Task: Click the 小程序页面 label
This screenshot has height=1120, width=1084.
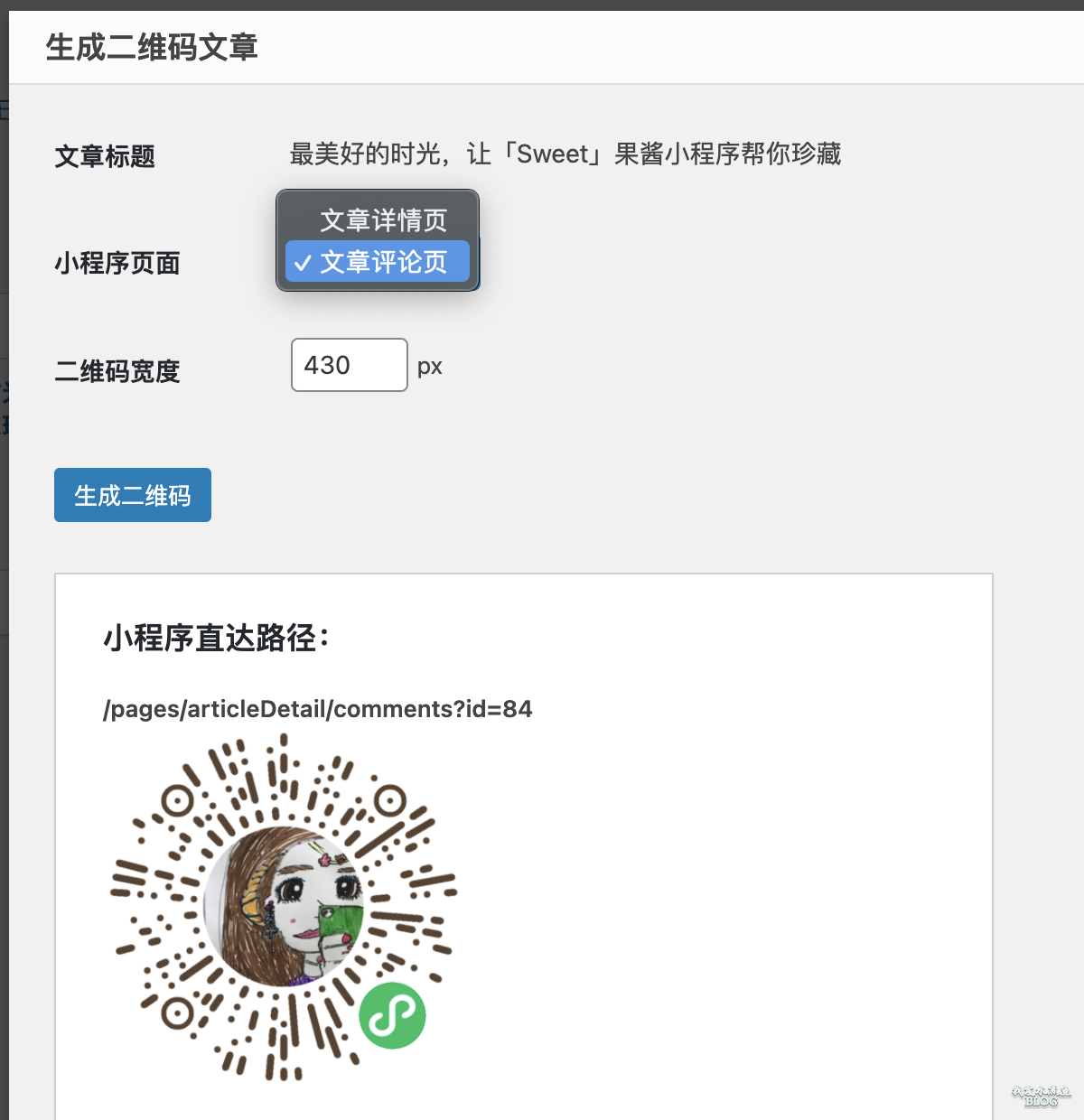Action: click(x=117, y=263)
